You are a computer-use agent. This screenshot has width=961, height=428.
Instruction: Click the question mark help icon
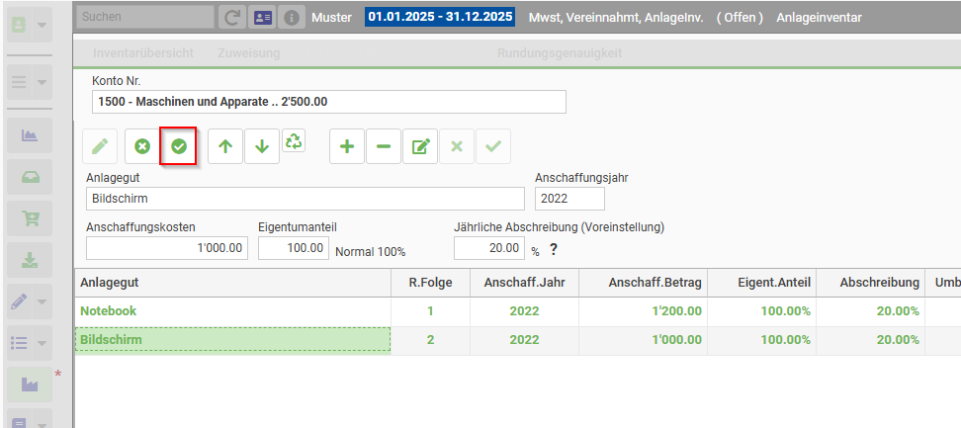553,250
